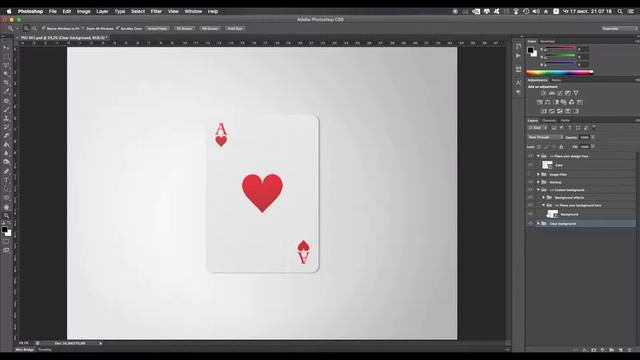Select the Blur tool
The image size is (640, 360).
[6, 153]
